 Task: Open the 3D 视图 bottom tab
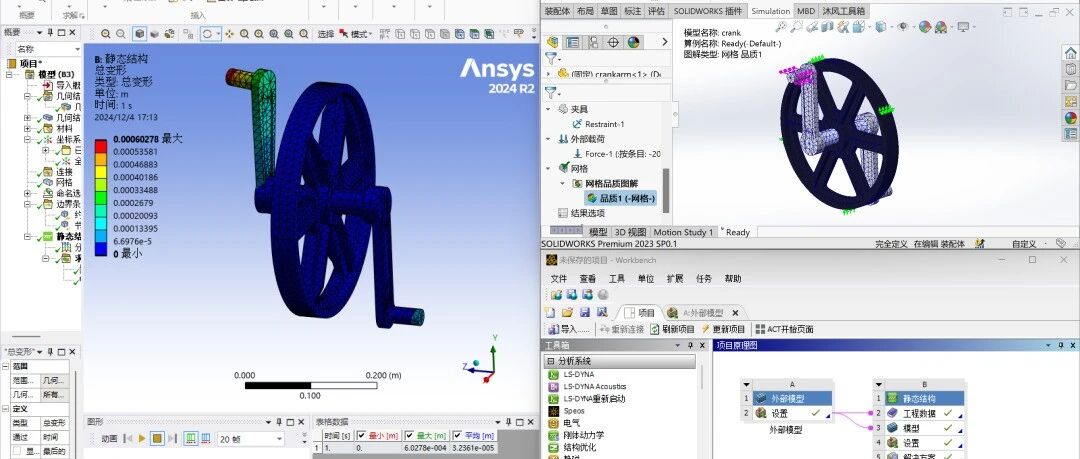(x=630, y=232)
